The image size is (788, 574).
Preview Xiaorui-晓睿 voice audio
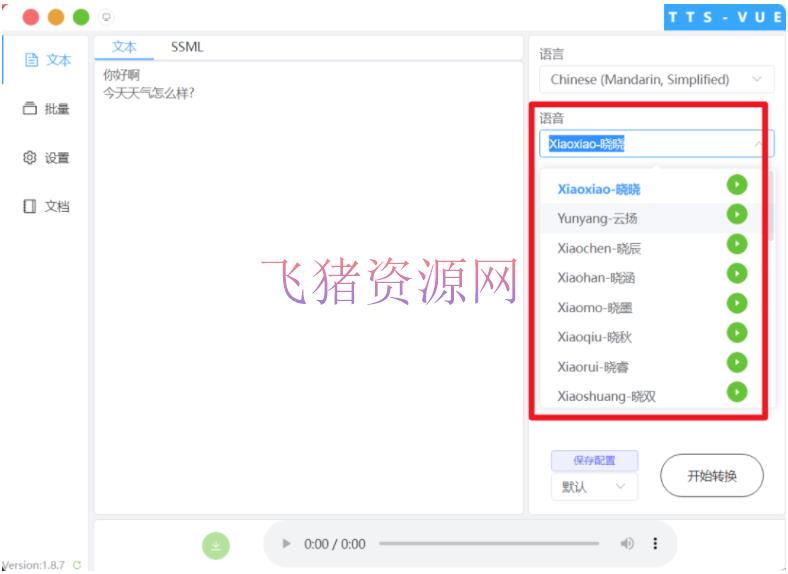tap(737, 363)
